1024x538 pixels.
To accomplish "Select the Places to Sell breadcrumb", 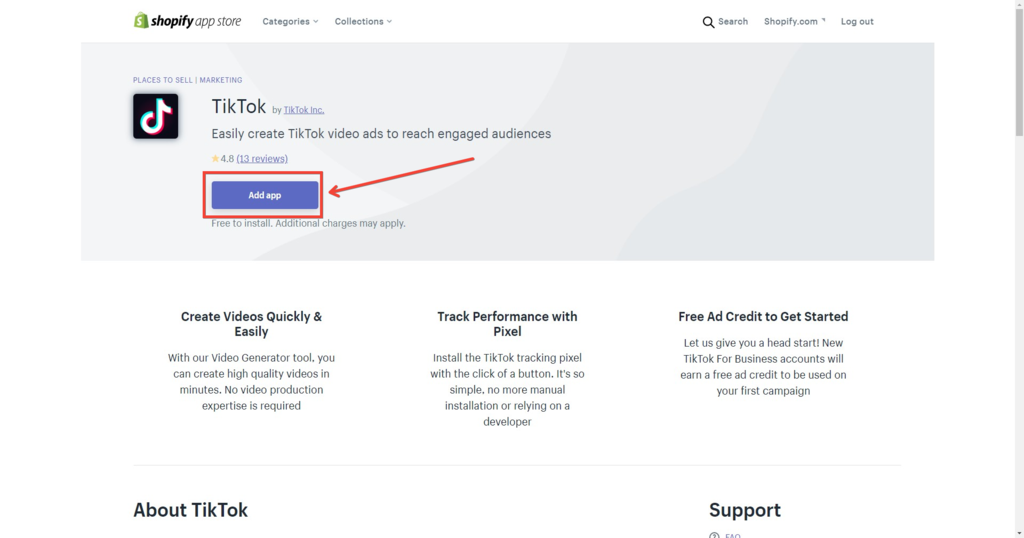I will [162, 80].
